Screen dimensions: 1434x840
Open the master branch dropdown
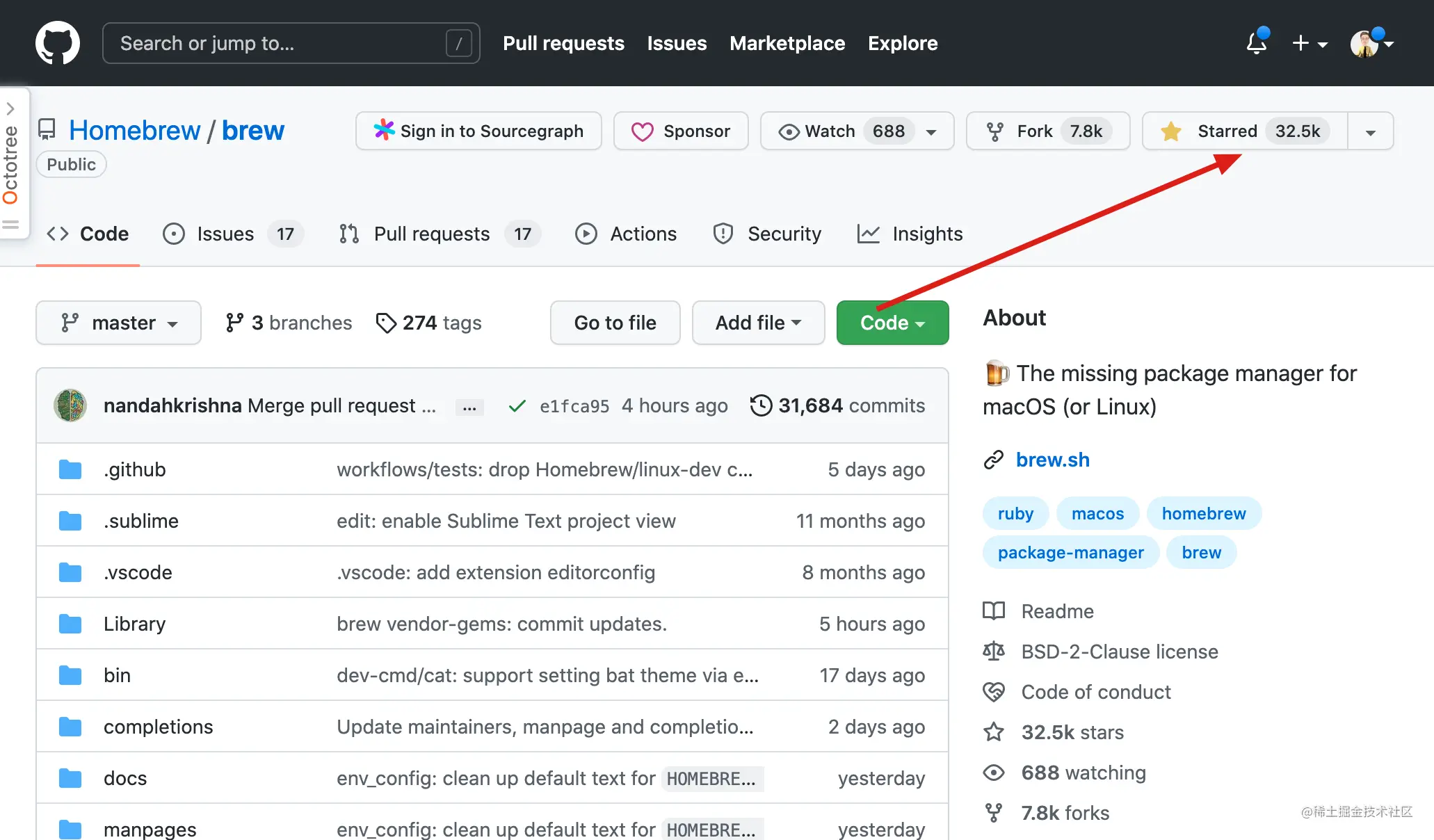(x=118, y=323)
